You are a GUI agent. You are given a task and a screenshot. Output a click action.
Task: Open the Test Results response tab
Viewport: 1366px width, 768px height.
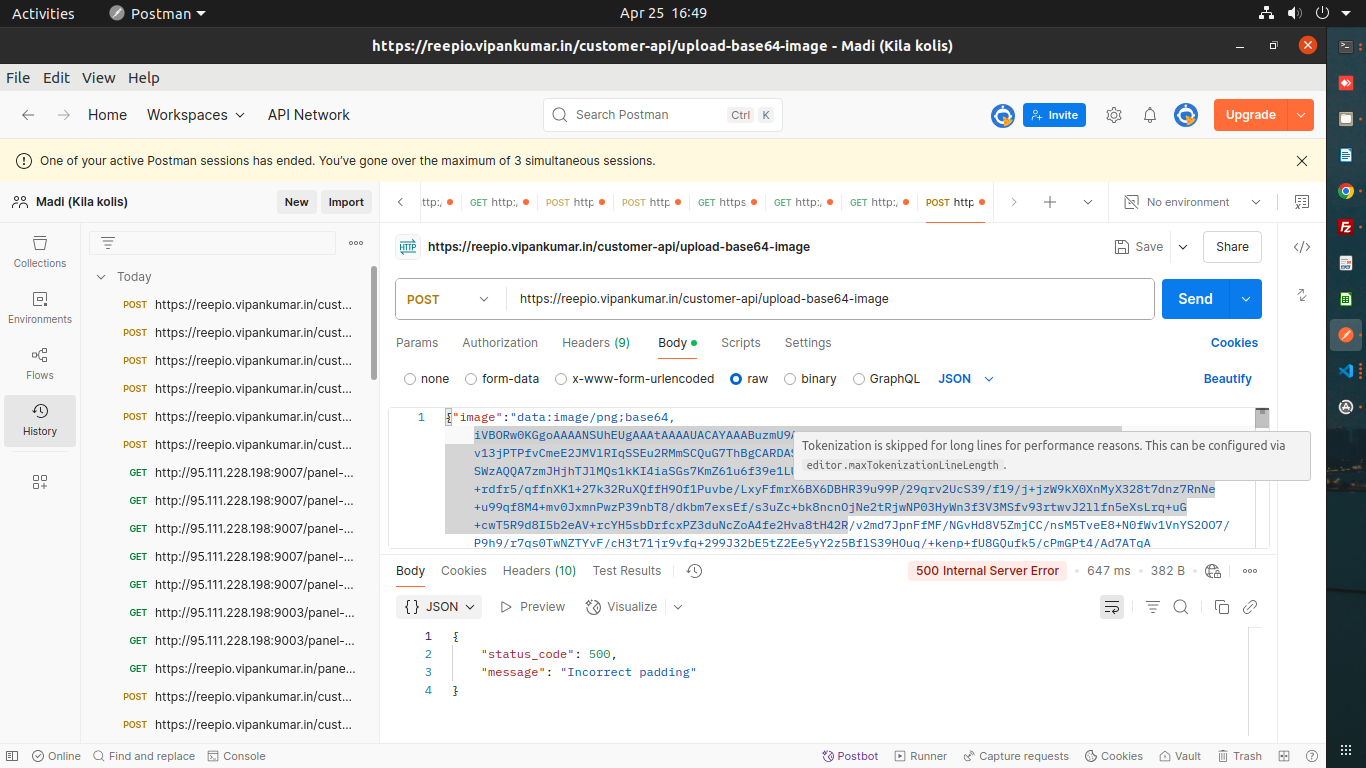click(x=626, y=571)
